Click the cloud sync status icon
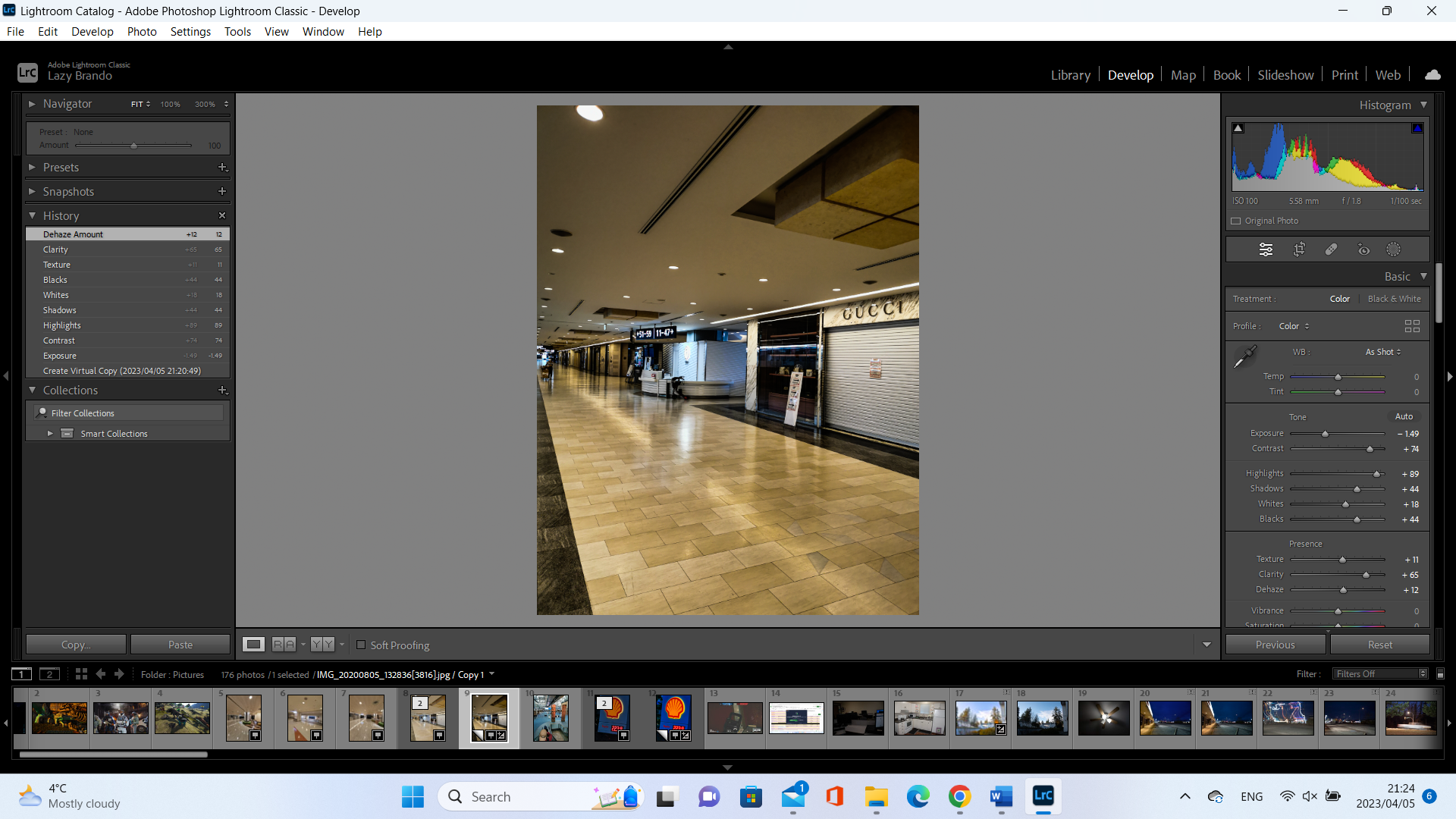 1432,75
